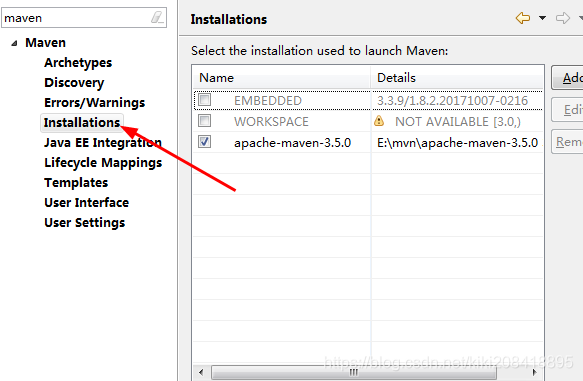583x381 pixels.
Task: Select the Installations preferences page
Action: (x=82, y=123)
